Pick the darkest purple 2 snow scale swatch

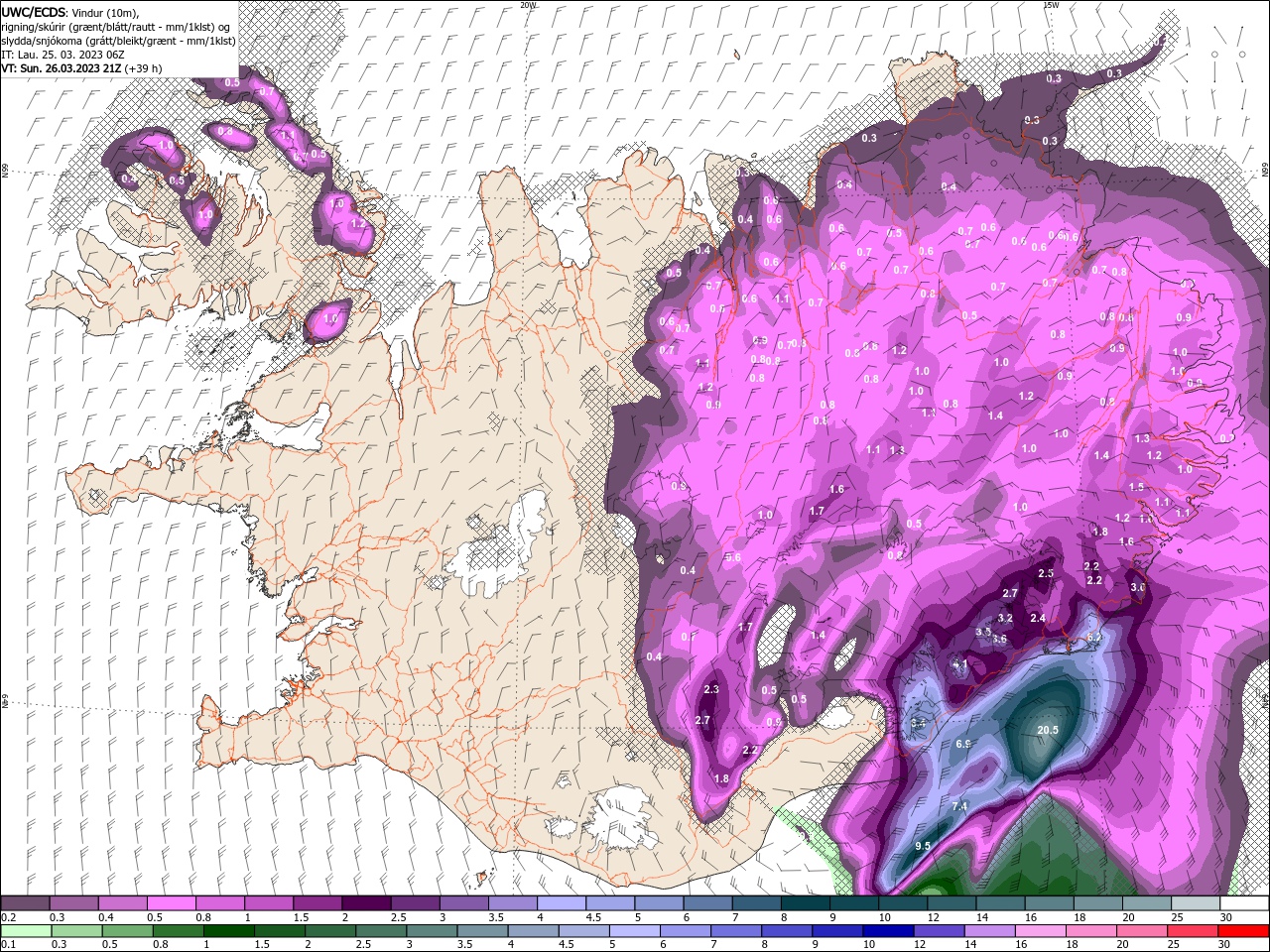coord(365,903)
